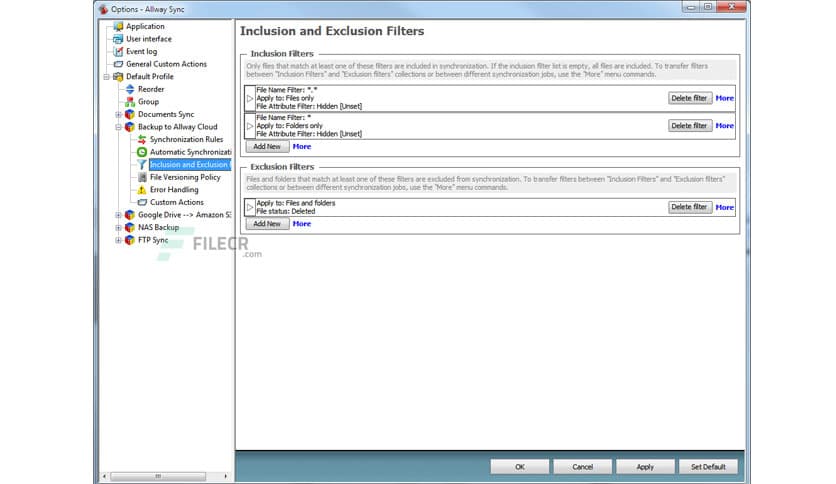
Task: Delete the Deleted status exclusion filter
Action: [689, 207]
